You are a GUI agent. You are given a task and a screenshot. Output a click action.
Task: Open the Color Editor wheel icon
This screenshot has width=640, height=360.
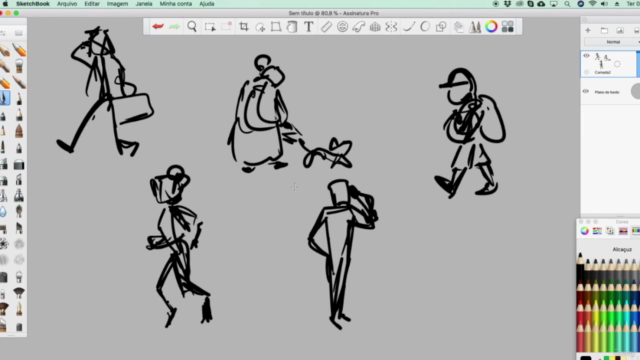(491, 27)
